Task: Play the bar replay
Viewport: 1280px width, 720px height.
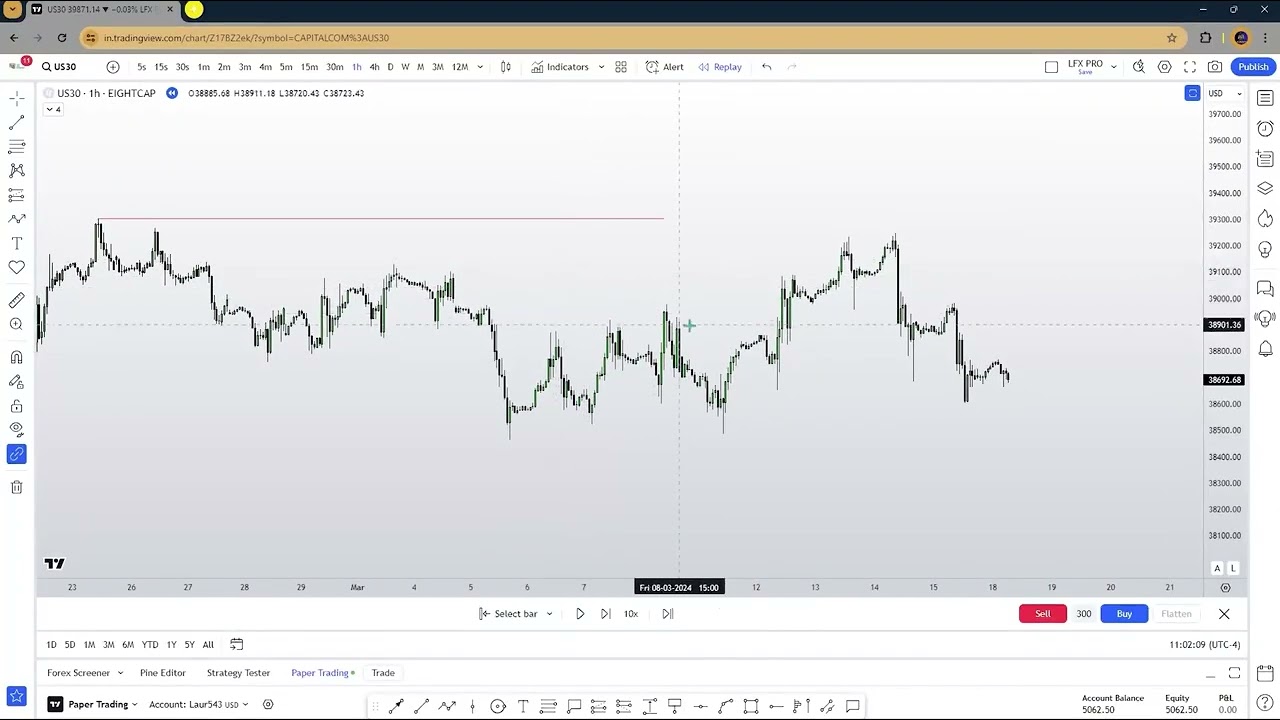Action: [580, 614]
